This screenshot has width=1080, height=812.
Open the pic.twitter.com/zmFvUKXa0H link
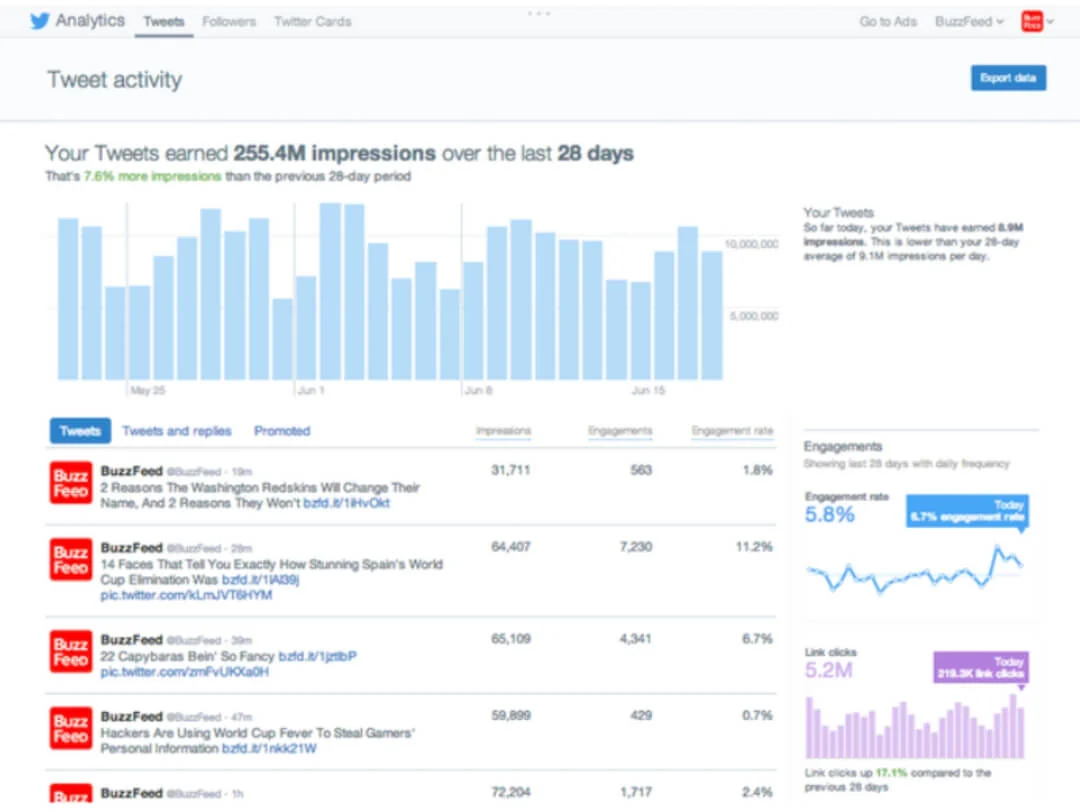click(185, 672)
